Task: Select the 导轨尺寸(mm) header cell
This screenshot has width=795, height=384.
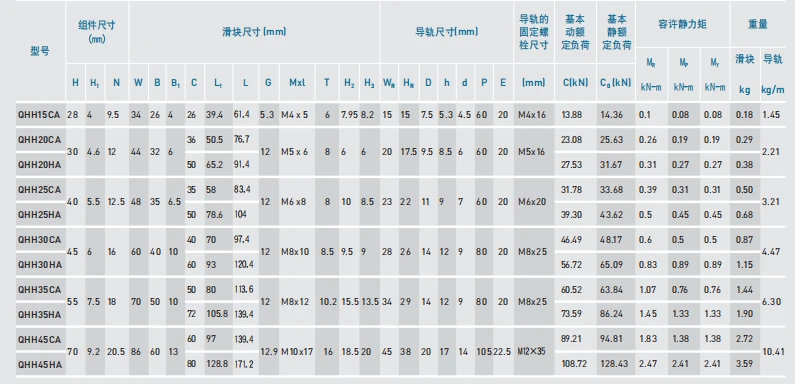Action: (447, 31)
